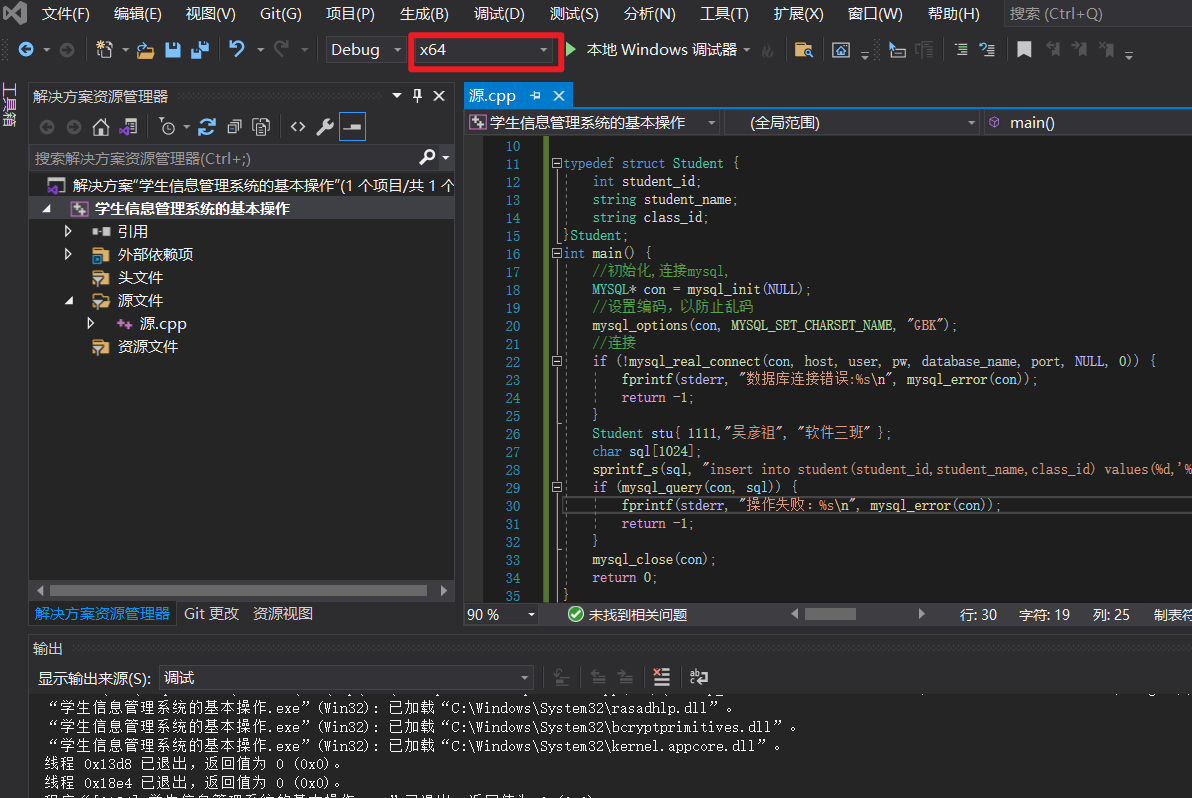The image size is (1192, 798).
Task: Expand the 外部依赖项 tree node
Action: (68, 254)
